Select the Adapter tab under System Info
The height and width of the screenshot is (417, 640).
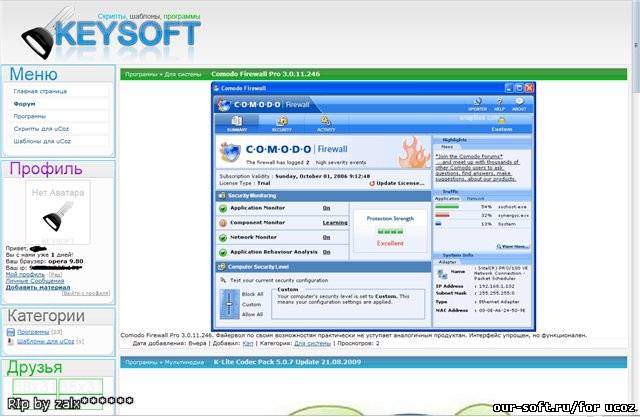point(447,262)
